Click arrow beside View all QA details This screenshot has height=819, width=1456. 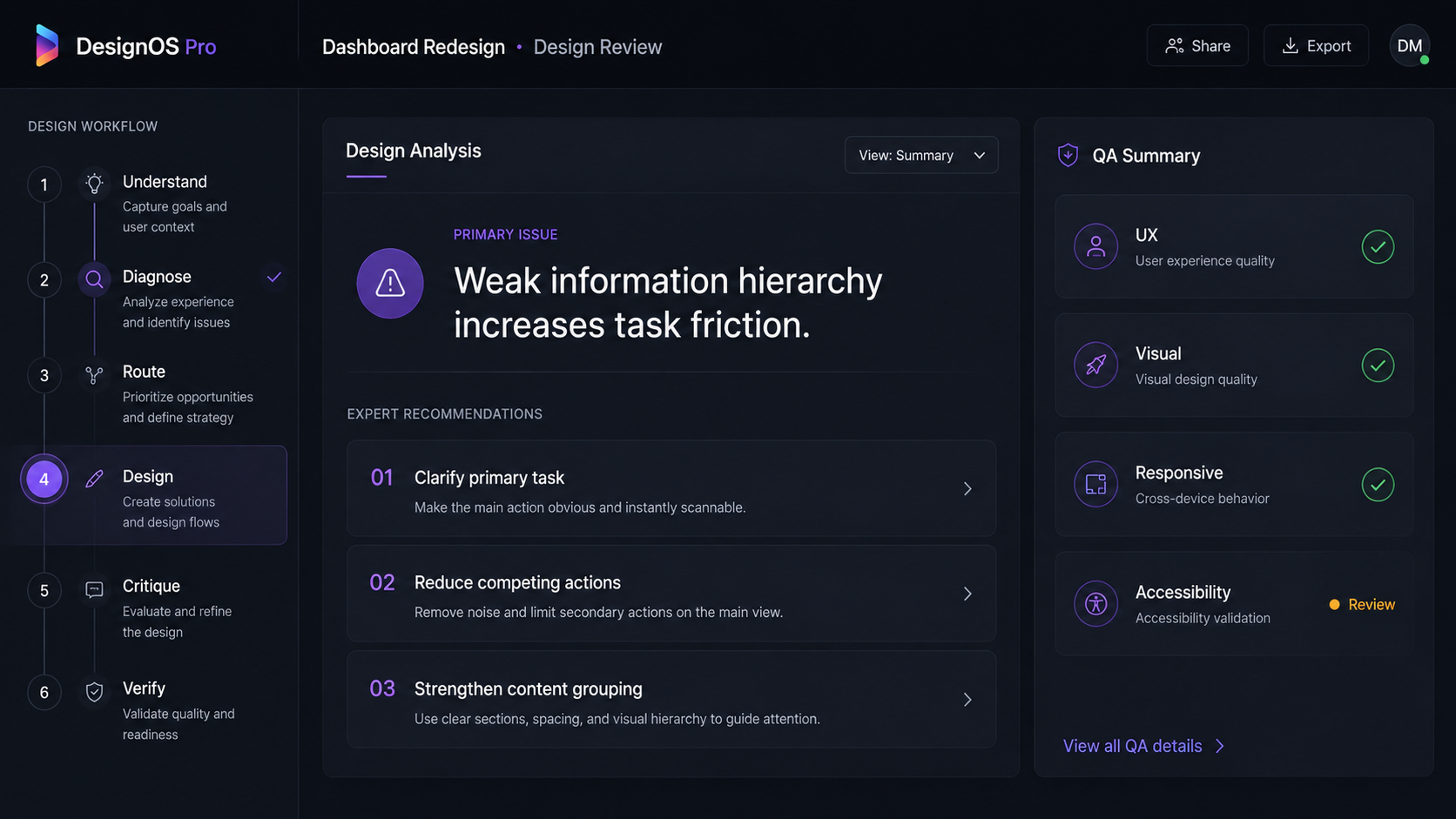(x=1220, y=746)
